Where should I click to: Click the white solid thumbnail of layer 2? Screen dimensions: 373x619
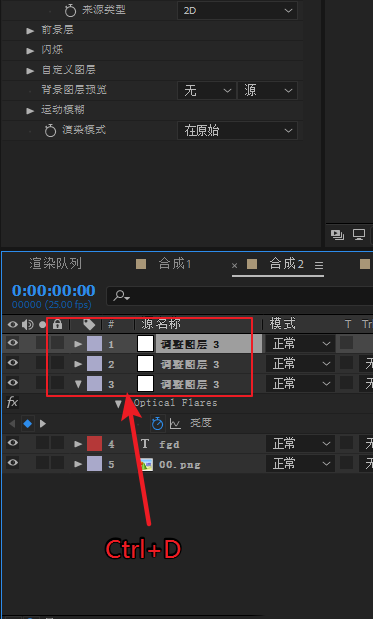[x=145, y=364]
